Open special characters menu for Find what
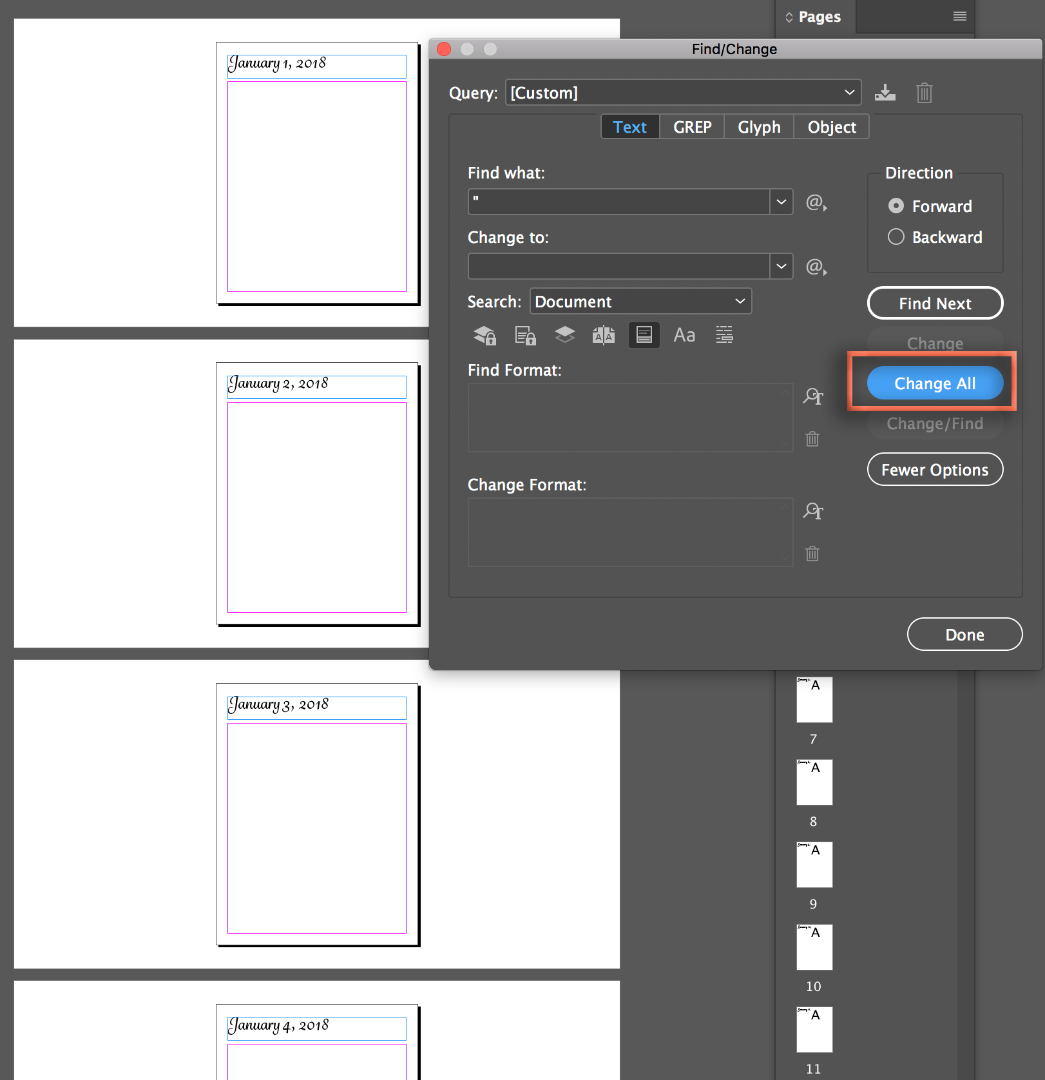Viewport: 1045px width, 1080px height. [x=816, y=202]
